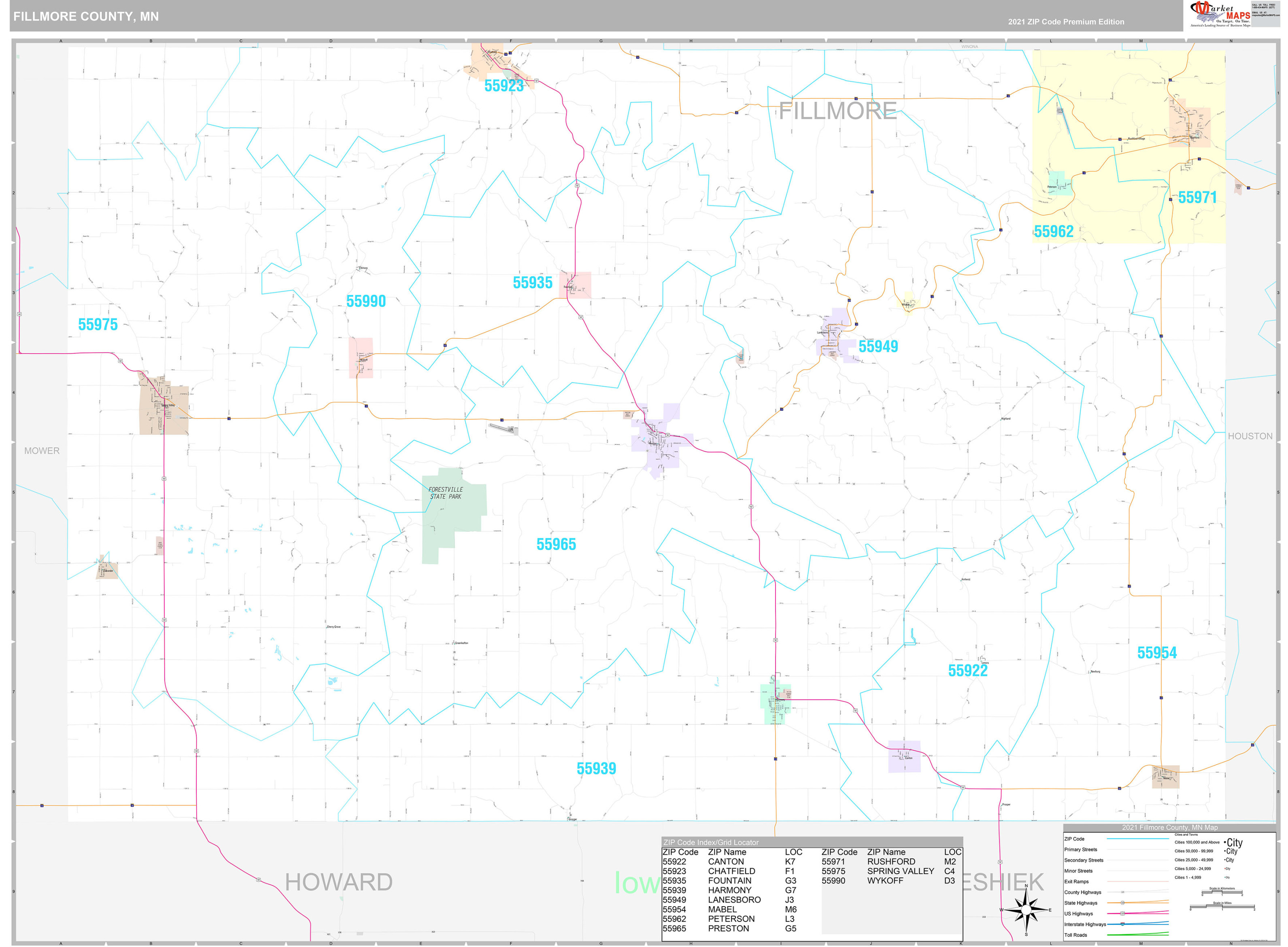
Task: Click the 55975 Spring Valley ZIP label
Action: 98,325
